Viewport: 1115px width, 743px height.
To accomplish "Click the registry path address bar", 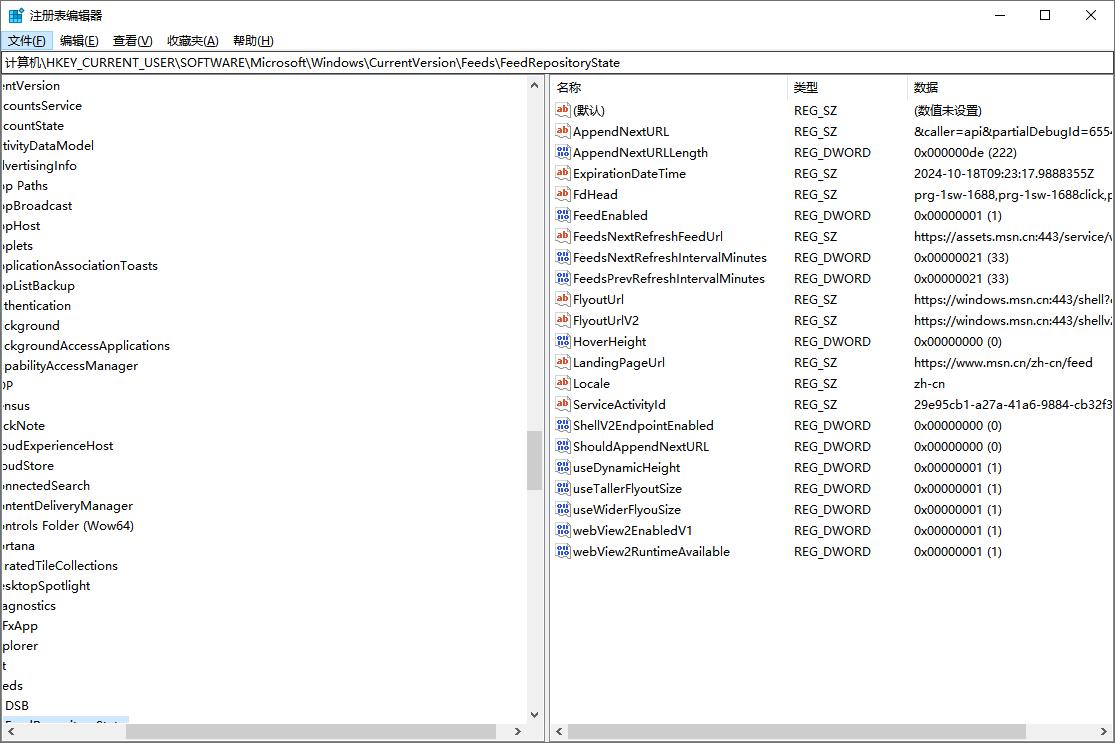I will [557, 62].
